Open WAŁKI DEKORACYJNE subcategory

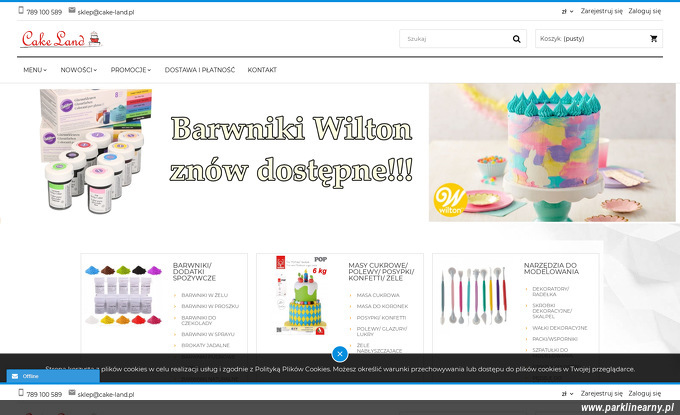click(559, 328)
